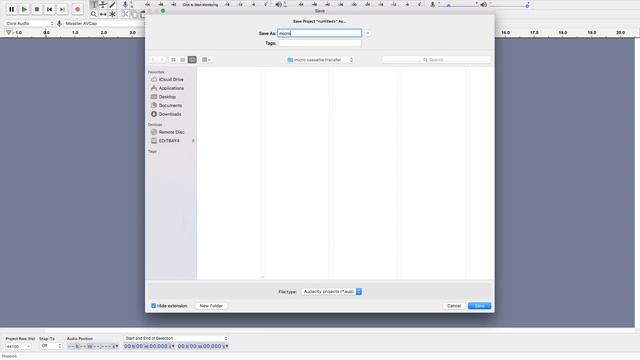Select the Envelope tool
The image size is (640, 360).
[103, 4]
